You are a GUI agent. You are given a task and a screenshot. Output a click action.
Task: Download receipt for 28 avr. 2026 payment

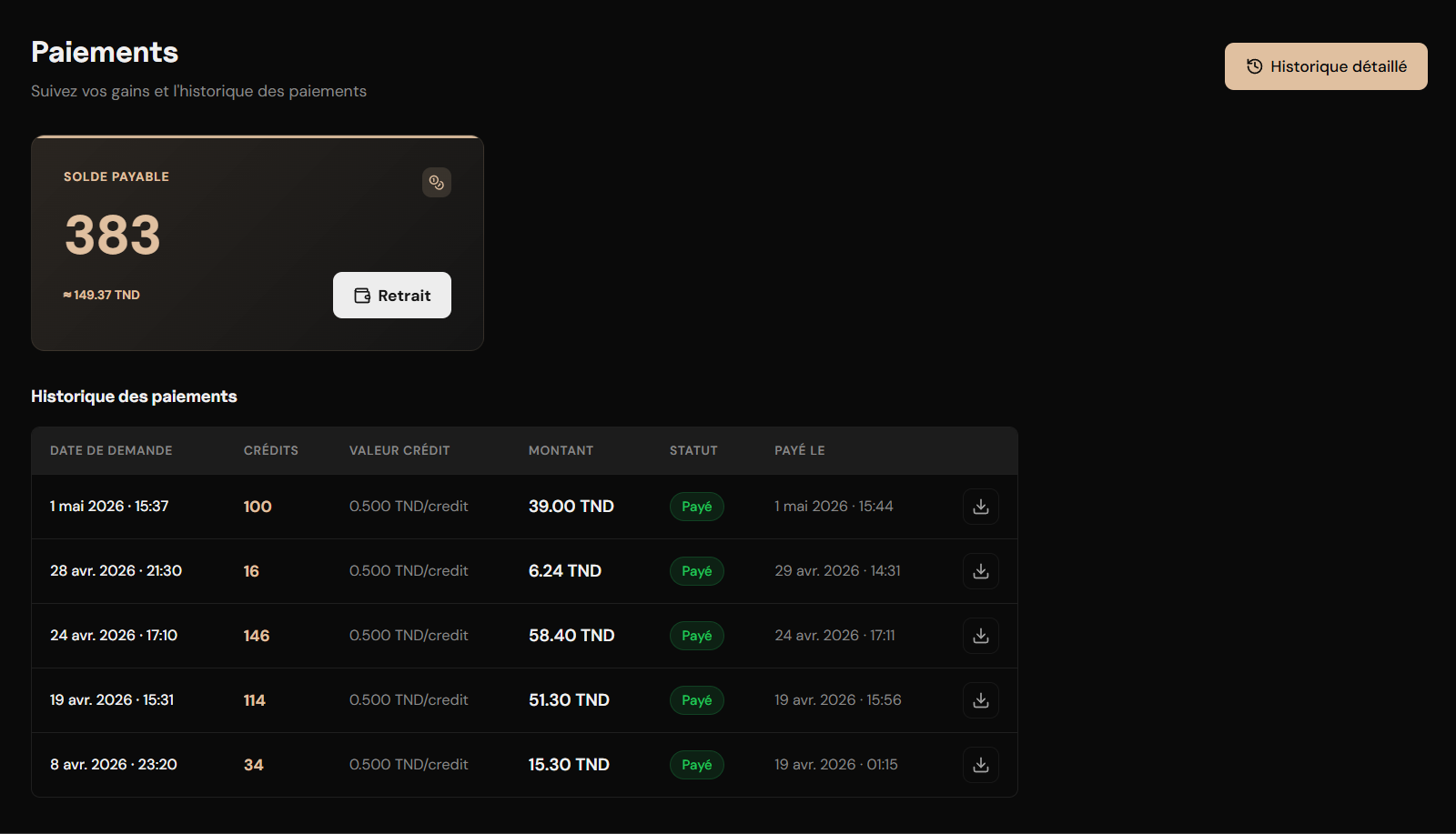pos(981,571)
